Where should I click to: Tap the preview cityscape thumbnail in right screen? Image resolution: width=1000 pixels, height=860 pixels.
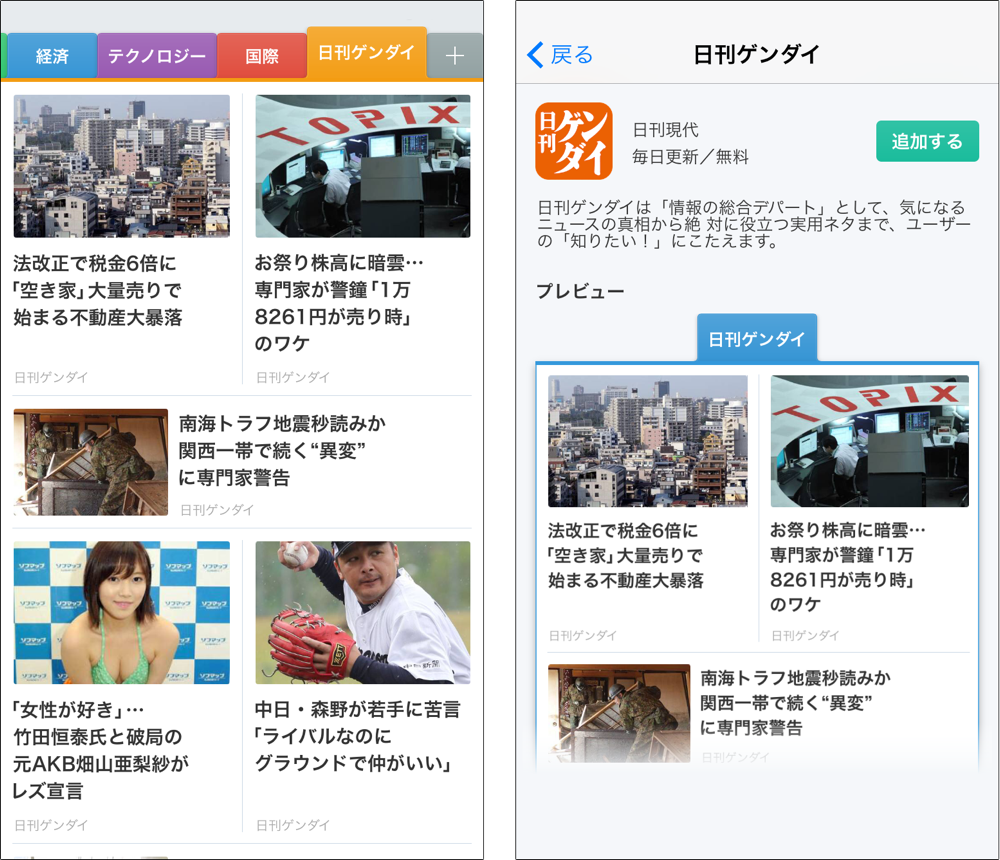pos(648,441)
